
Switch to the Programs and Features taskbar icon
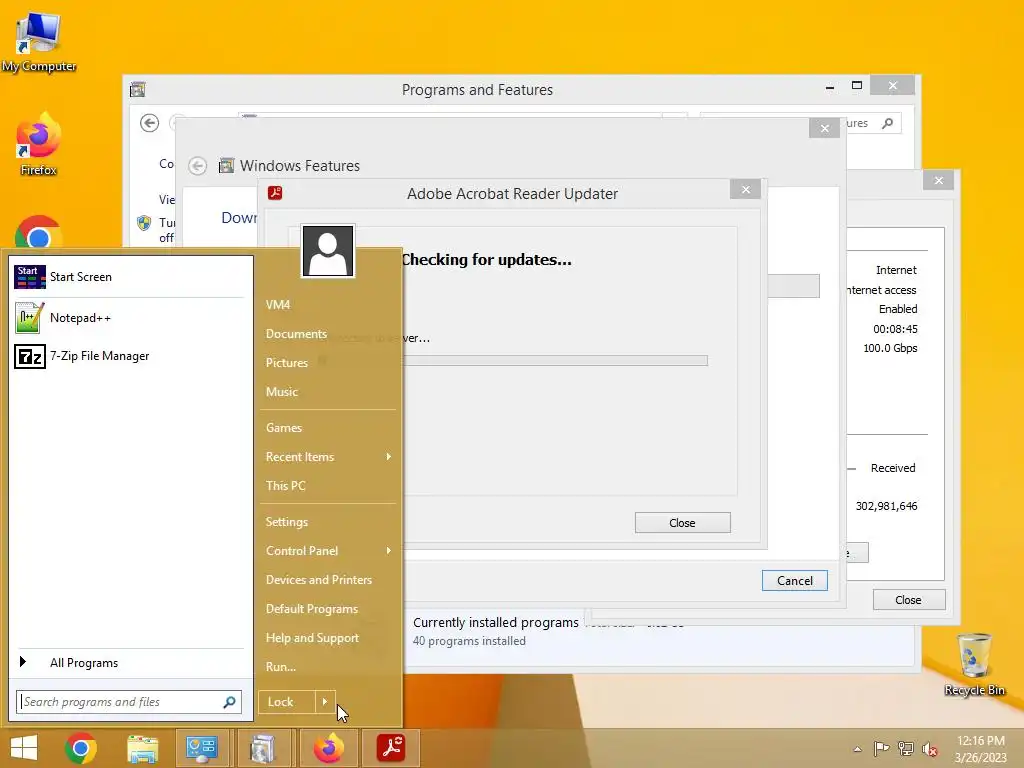[263, 748]
